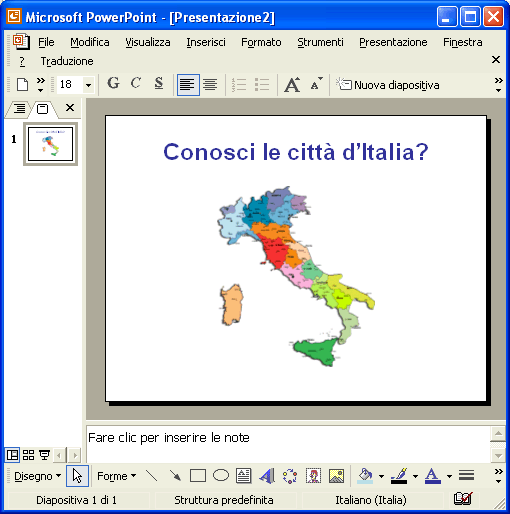
Task: Click pane scroll left arrow
Action: 59,455
